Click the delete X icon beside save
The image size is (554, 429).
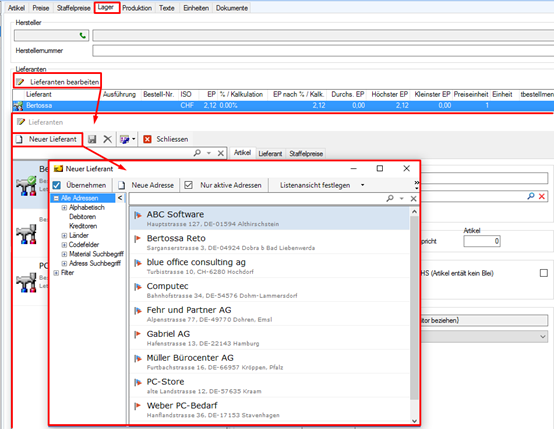[107, 139]
